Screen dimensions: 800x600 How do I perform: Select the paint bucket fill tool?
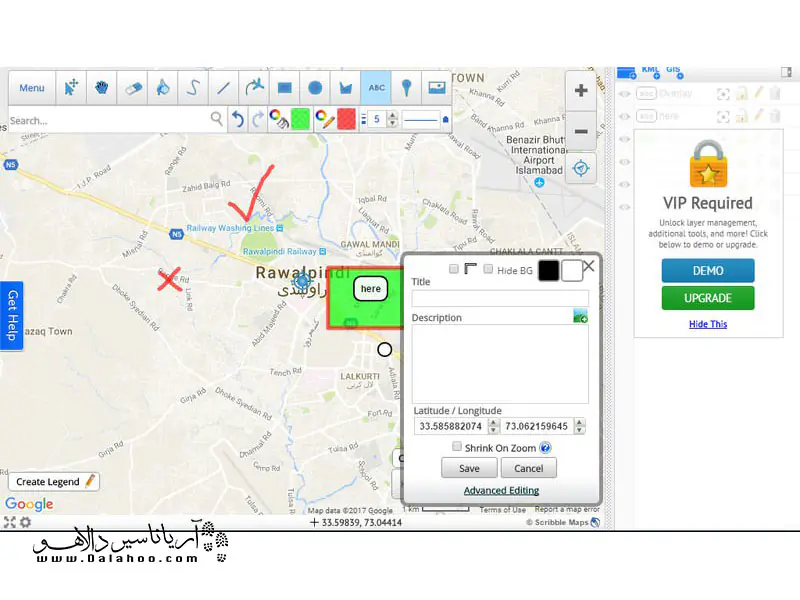coord(163,88)
